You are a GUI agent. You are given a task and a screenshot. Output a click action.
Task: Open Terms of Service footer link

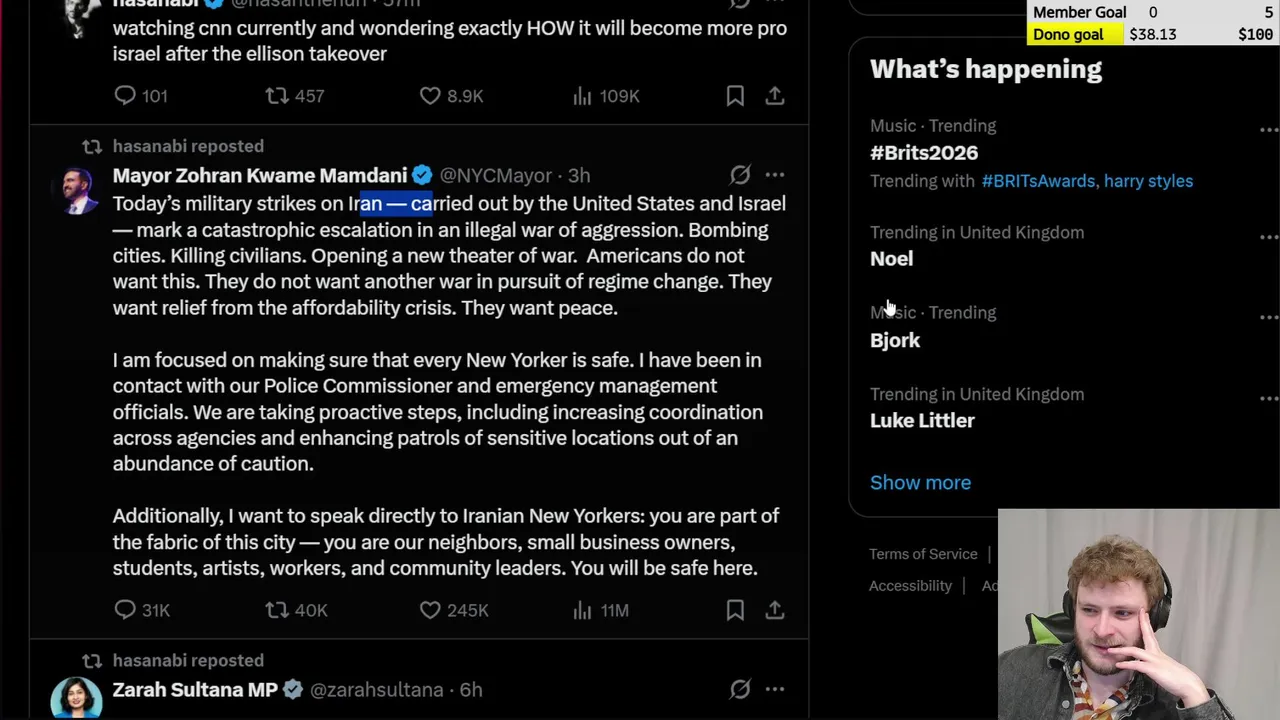tap(923, 554)
